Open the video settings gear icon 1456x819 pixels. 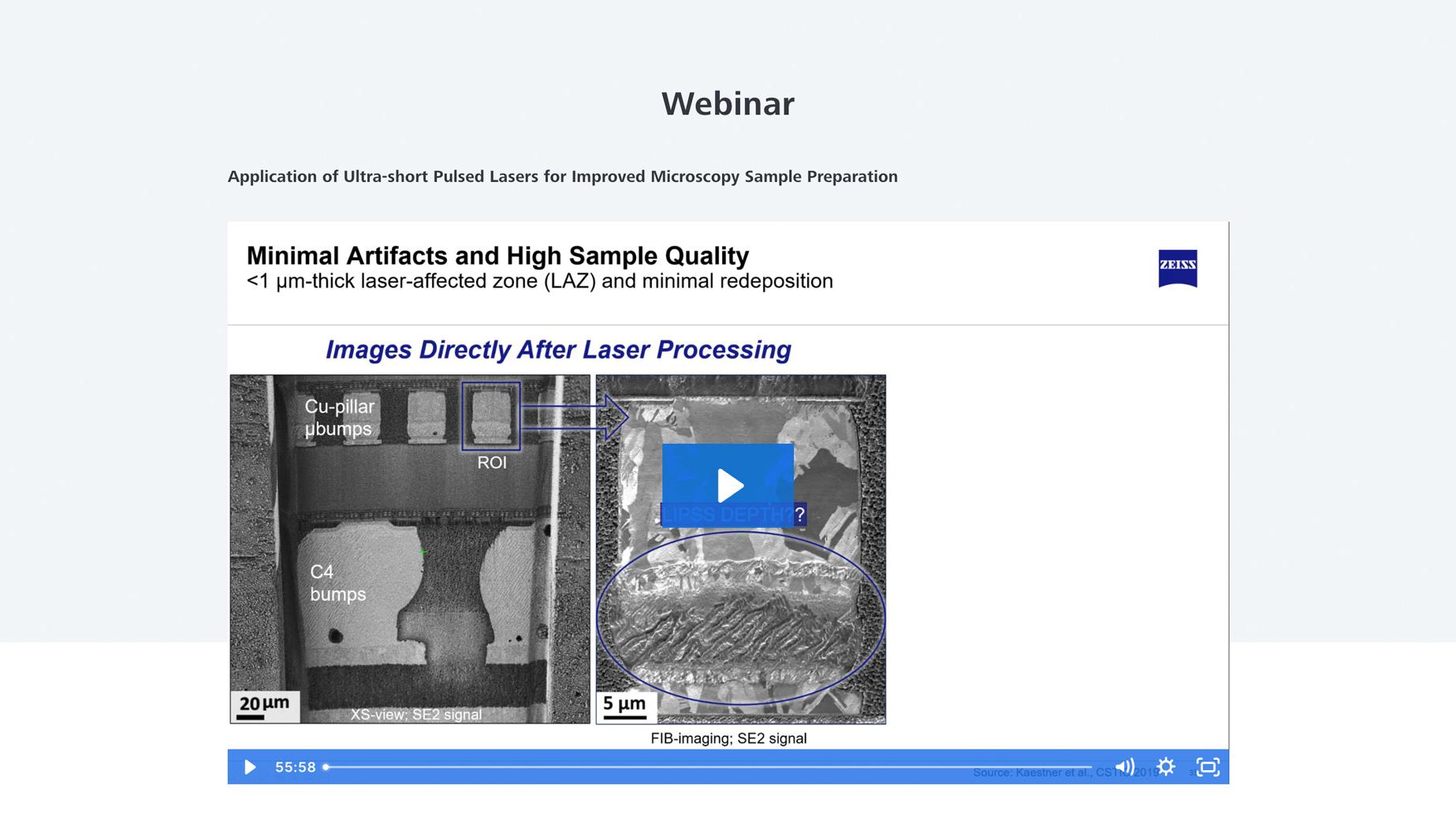click(1166, 766)
